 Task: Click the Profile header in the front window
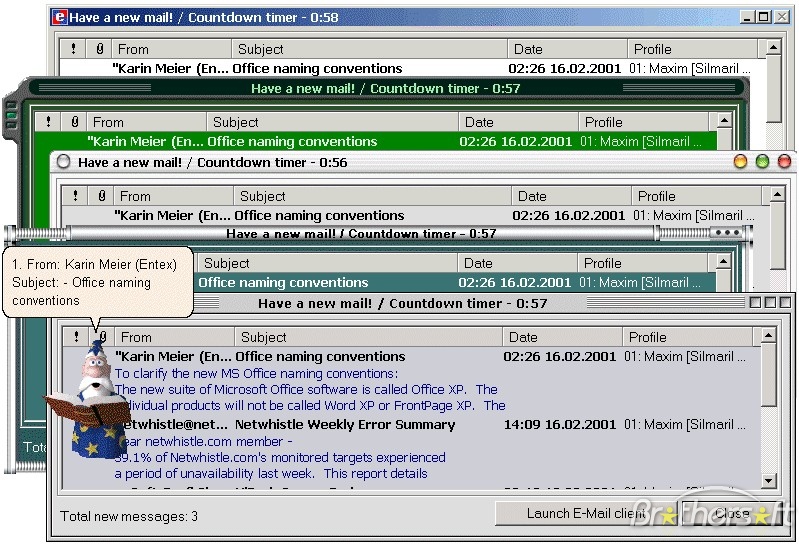click(687, 337)
